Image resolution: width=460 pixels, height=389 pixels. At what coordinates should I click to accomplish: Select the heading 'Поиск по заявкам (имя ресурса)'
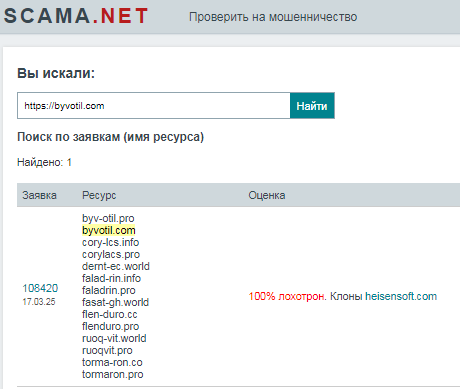110,137
